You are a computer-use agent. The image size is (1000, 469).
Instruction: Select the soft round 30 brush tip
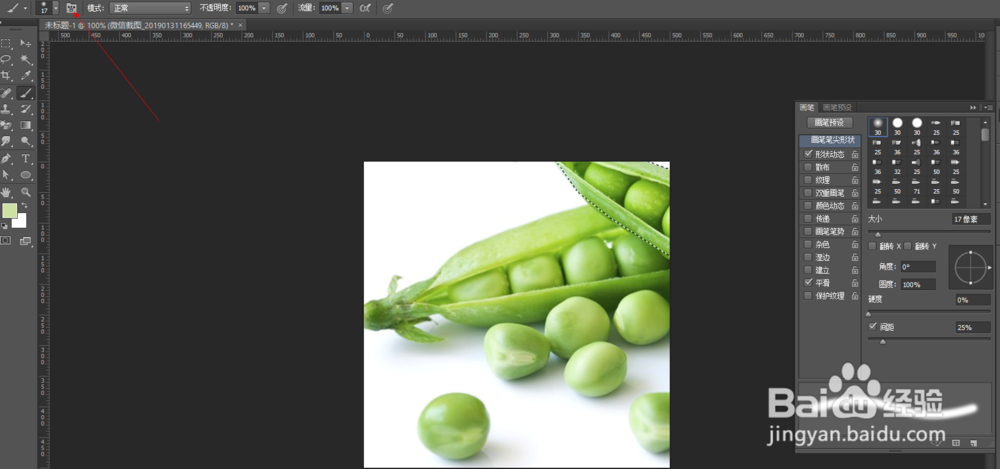click(878, 126)
